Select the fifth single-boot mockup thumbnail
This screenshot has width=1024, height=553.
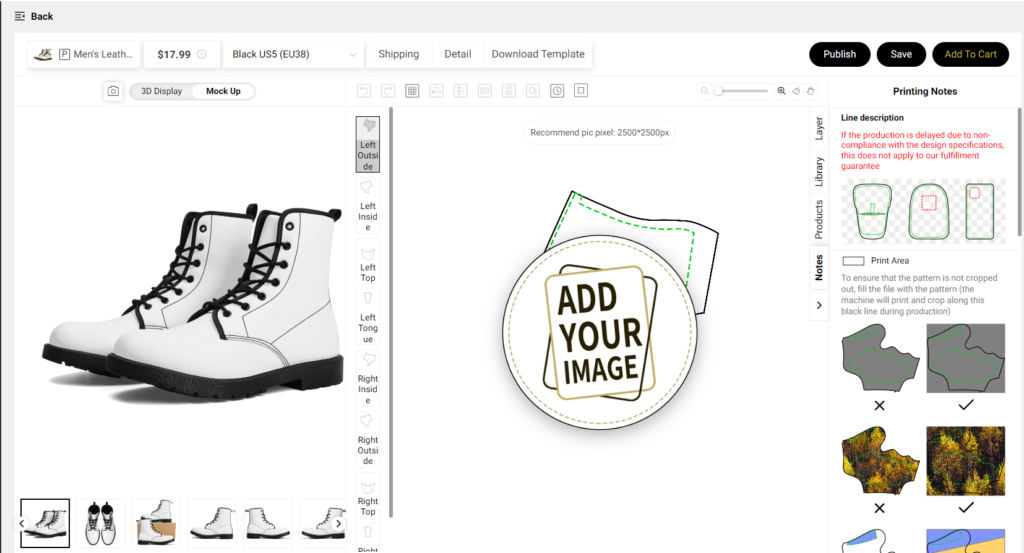[x=268, y=523]
